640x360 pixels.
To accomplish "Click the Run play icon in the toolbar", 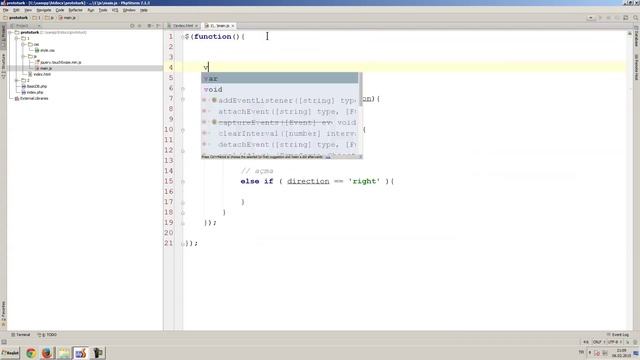I will coord(600,18).
